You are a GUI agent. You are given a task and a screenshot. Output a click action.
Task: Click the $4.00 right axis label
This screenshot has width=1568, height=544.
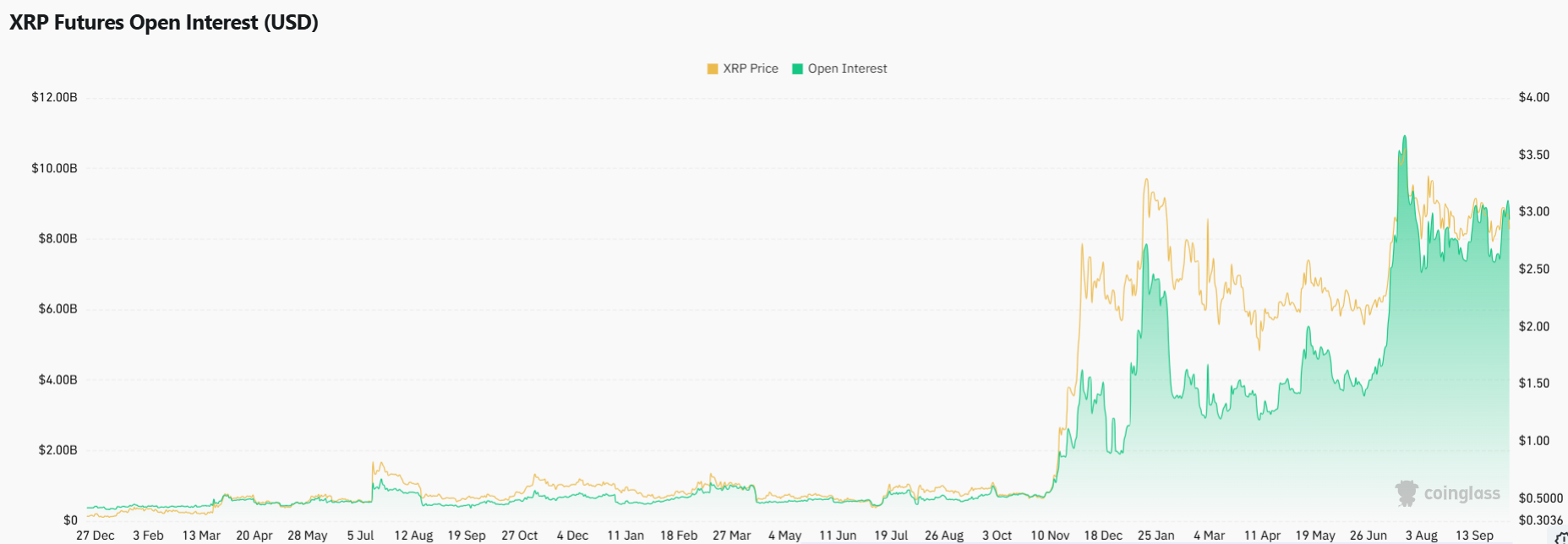tap(1533, 97)
